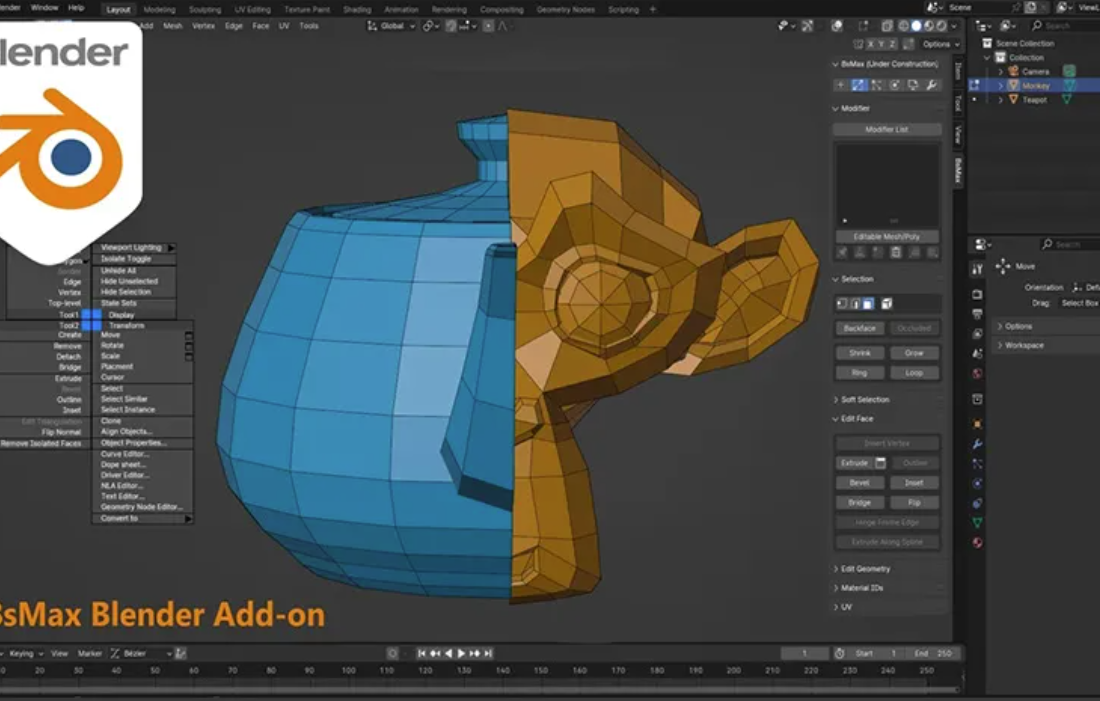
Task: Click the Inset button in Edit Face
Action: coord(914,483)
